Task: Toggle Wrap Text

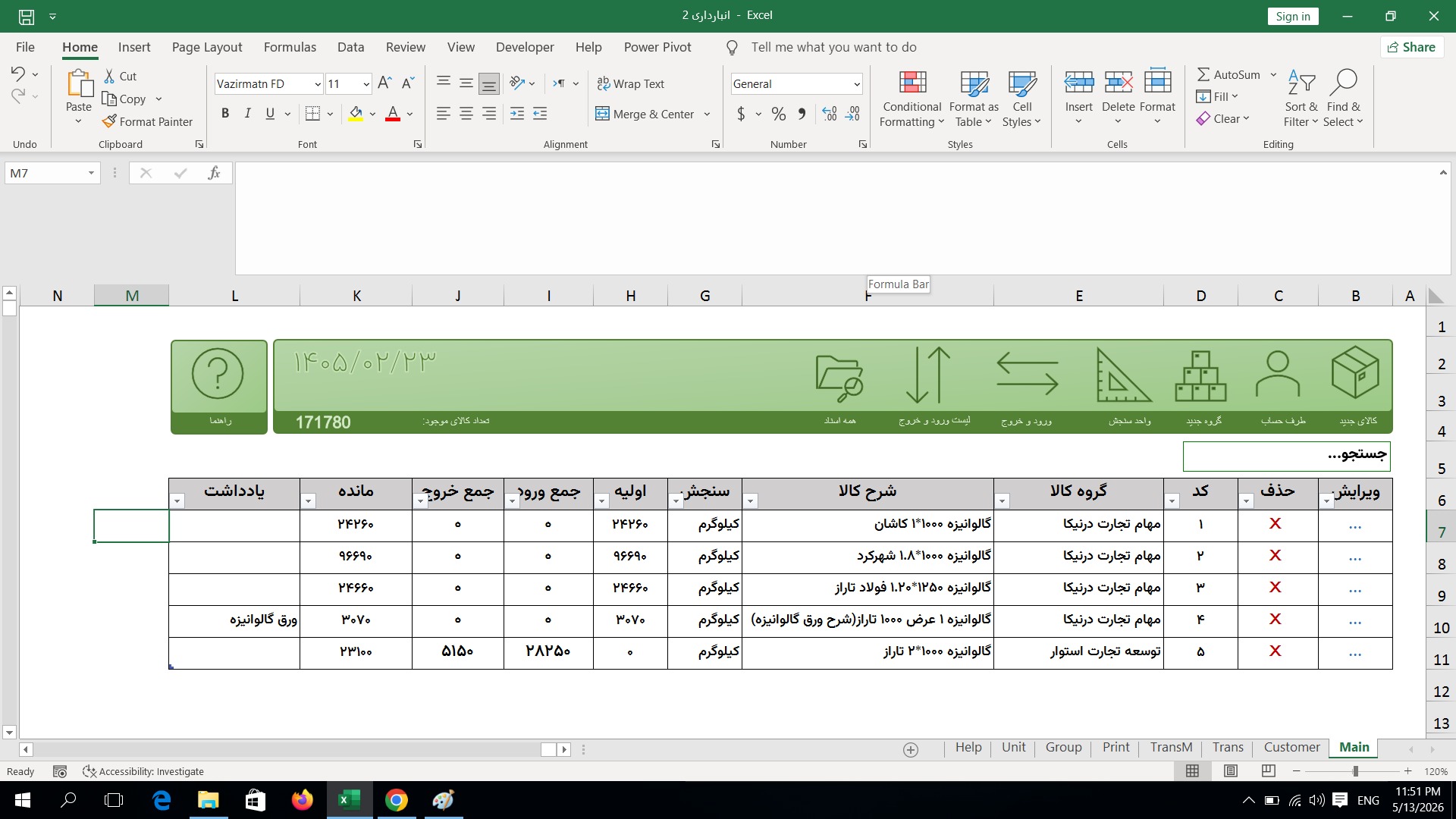Action: pyautogui.click(x=630, y=83)
